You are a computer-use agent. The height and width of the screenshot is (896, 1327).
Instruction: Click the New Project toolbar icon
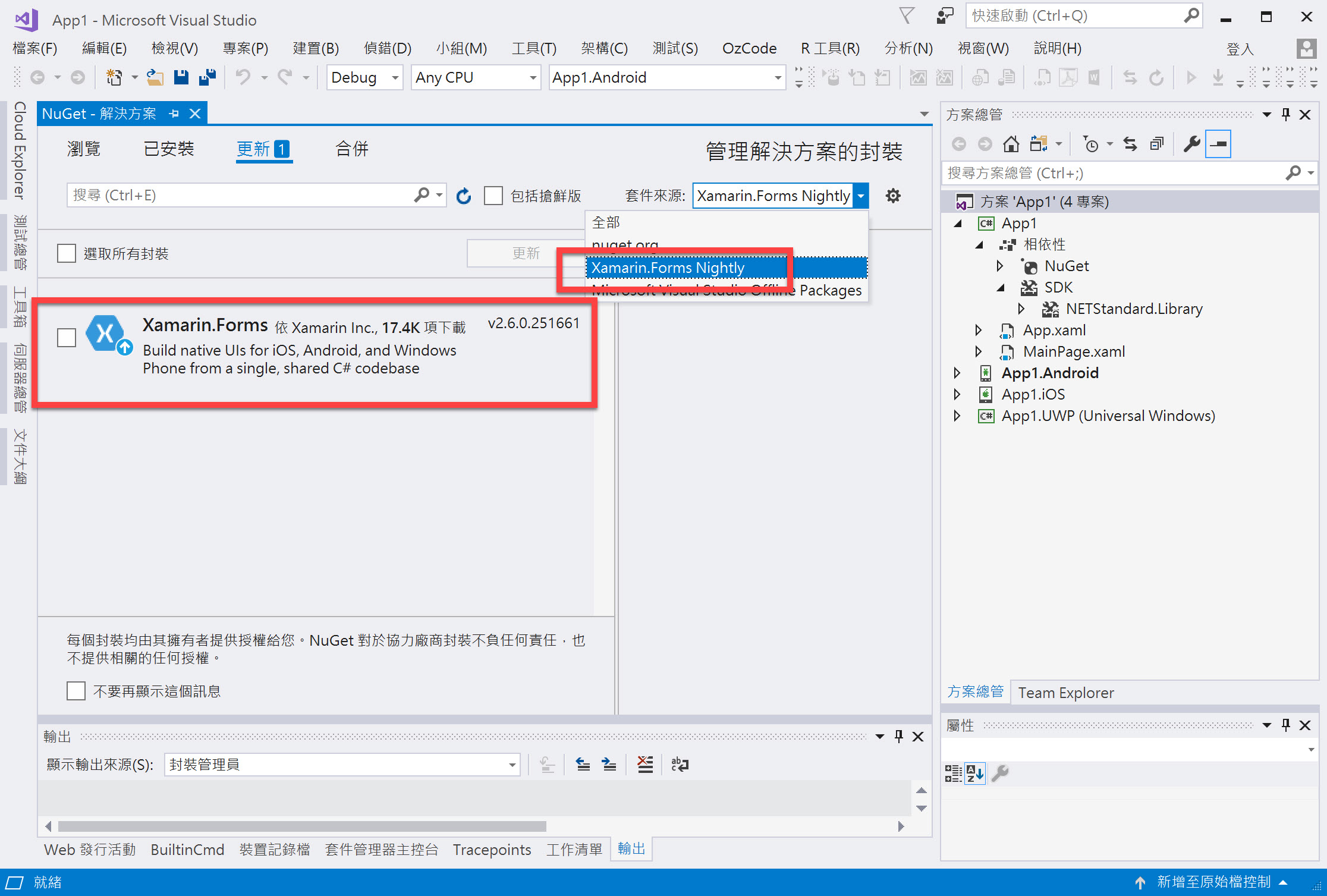[114, 77]
